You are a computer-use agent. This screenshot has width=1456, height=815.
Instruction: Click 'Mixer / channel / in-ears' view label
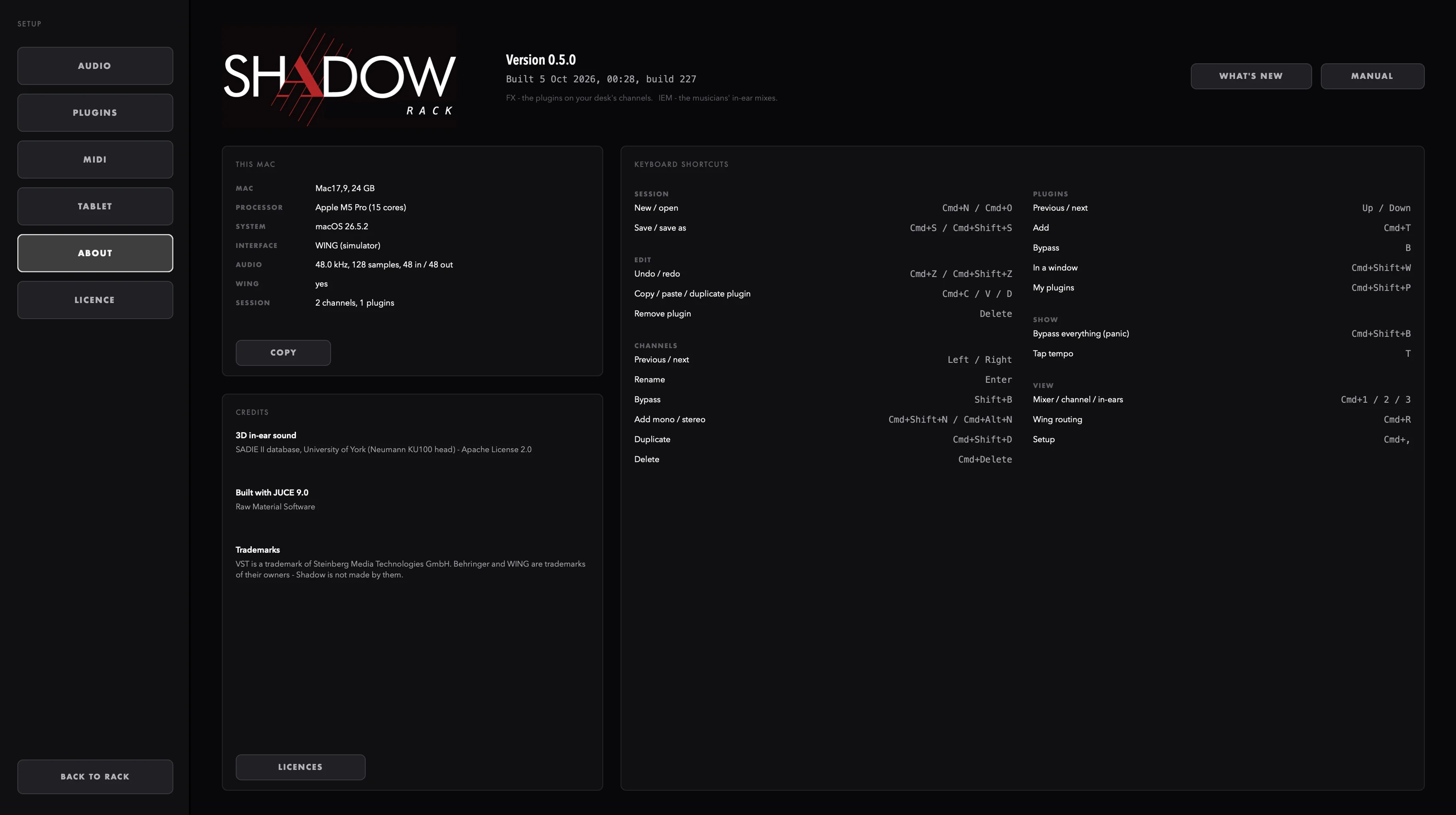pyautogui.click(x=1077, y=400)
